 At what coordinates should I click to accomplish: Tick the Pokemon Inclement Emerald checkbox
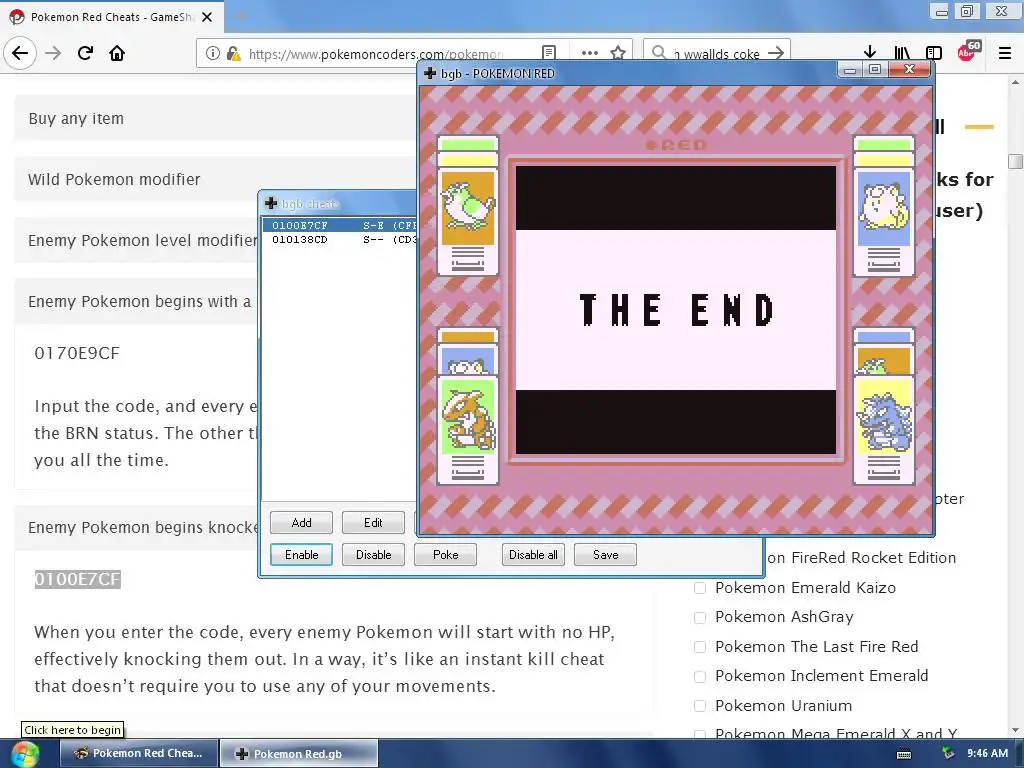coord(700,676)
